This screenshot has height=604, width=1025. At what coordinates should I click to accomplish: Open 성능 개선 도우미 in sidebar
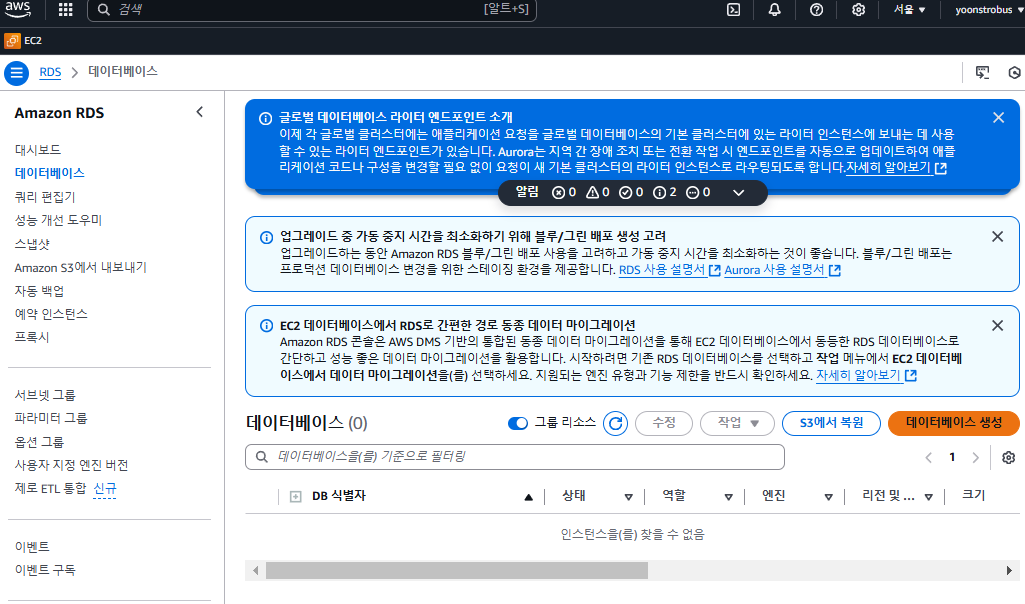(x=58, y=220)
